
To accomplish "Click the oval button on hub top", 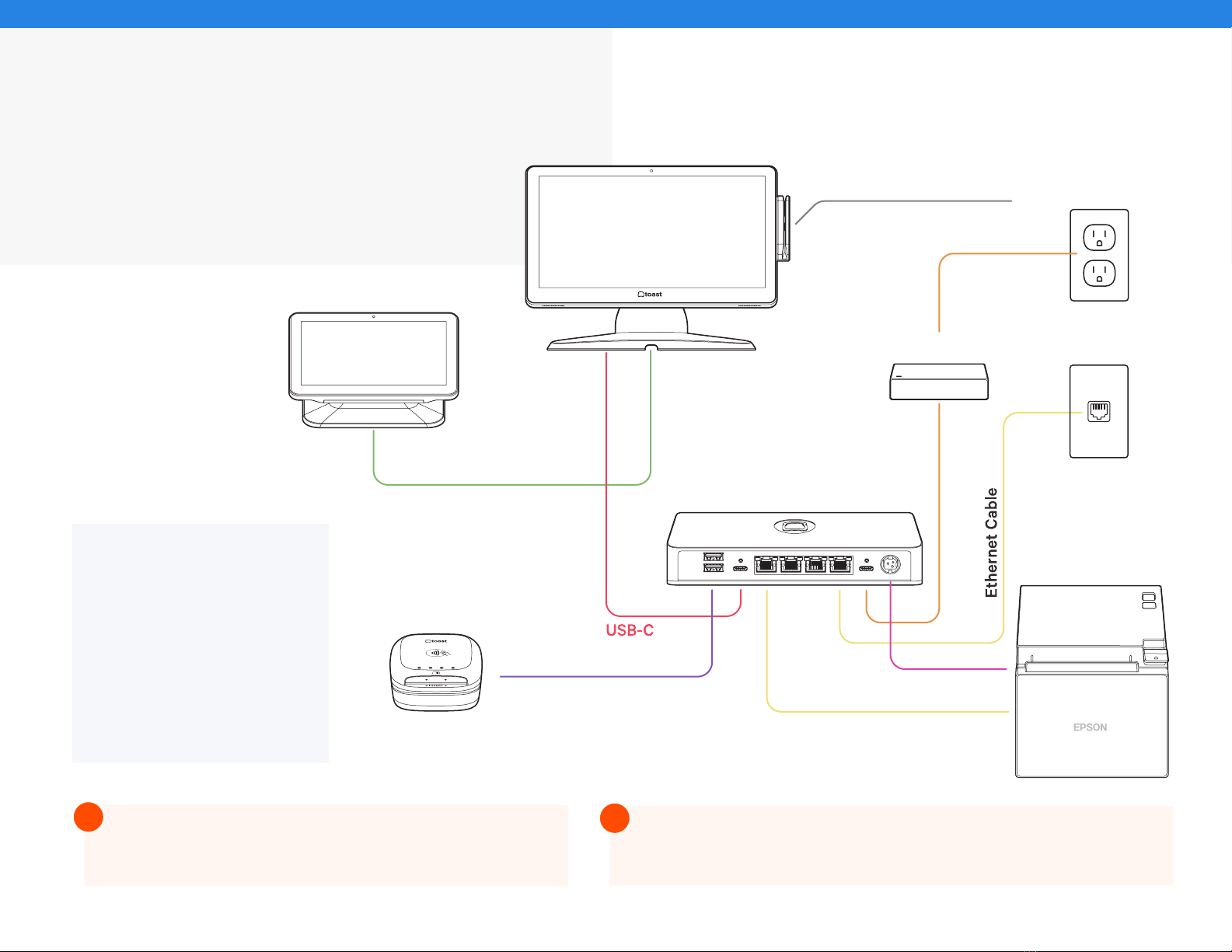I will coord(794,527).
